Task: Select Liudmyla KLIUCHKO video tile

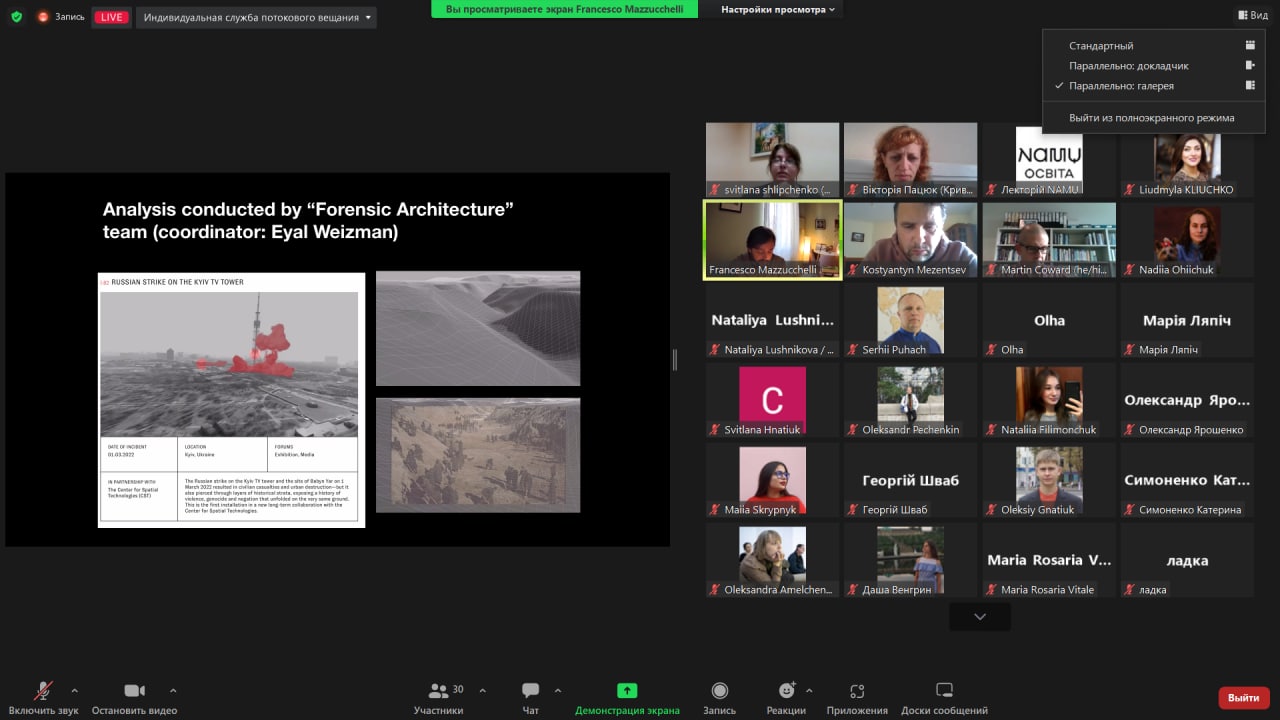Action: click(1187, 160)
